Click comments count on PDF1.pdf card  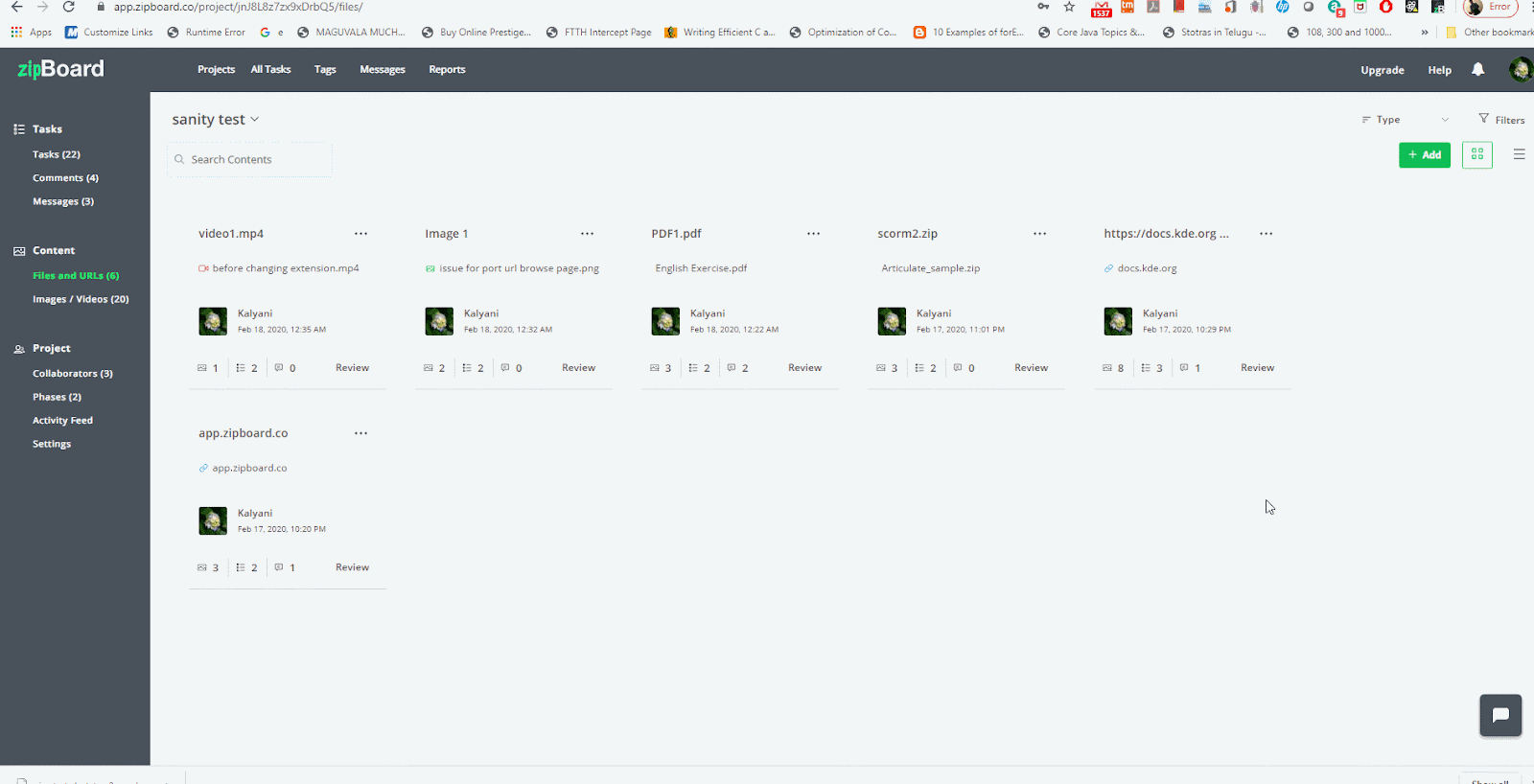pos(737,368)
